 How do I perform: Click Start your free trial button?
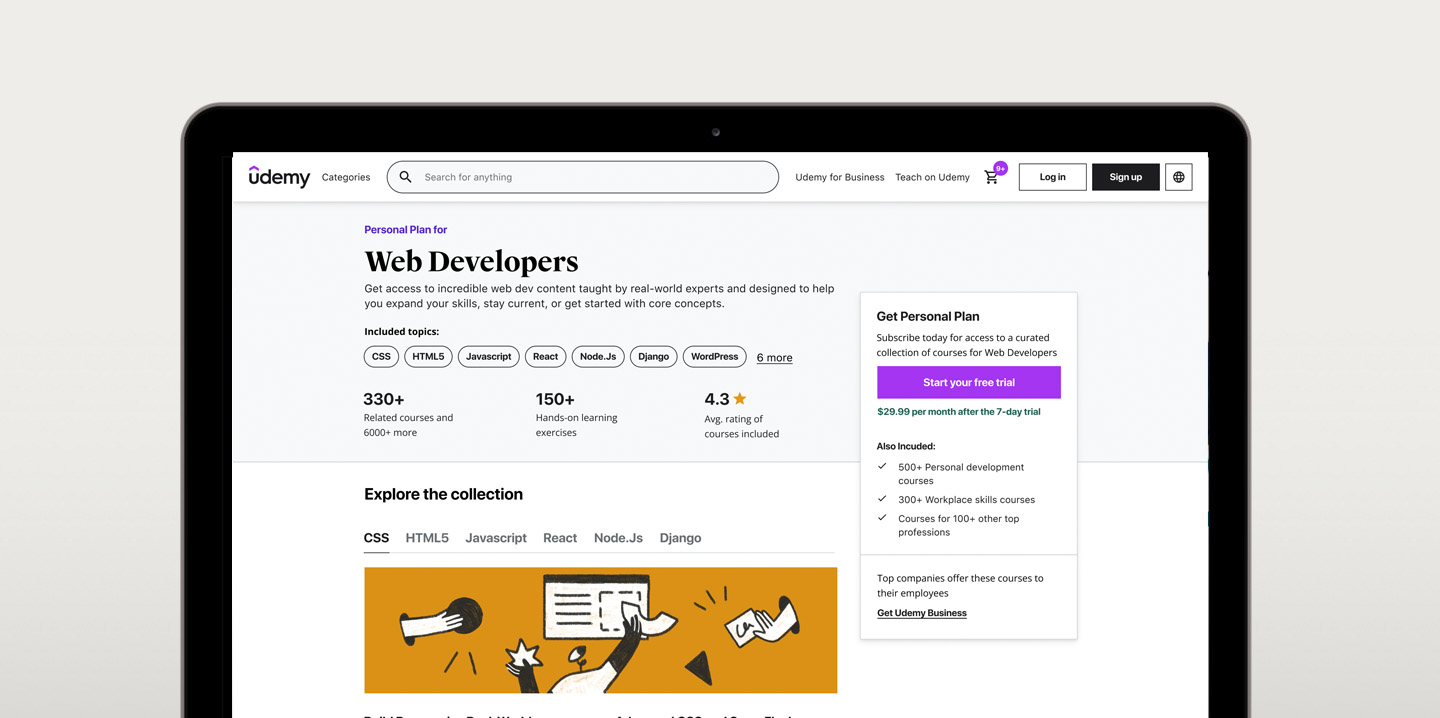pyautogui.click(x=969, y=382)
